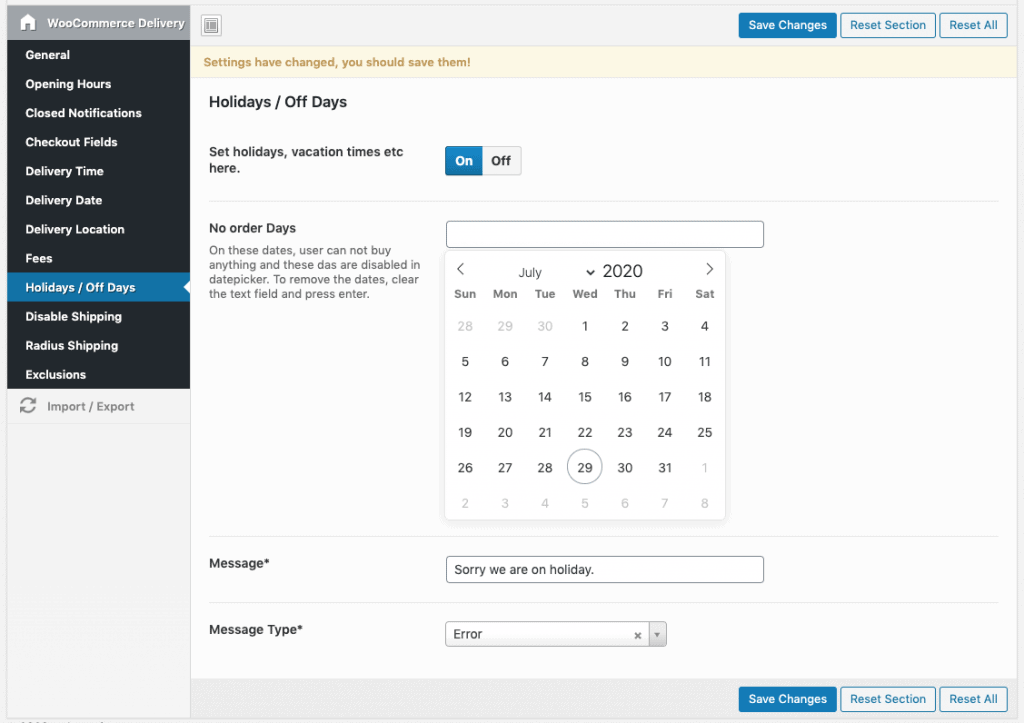Select July 29 in the calendar

585,468
